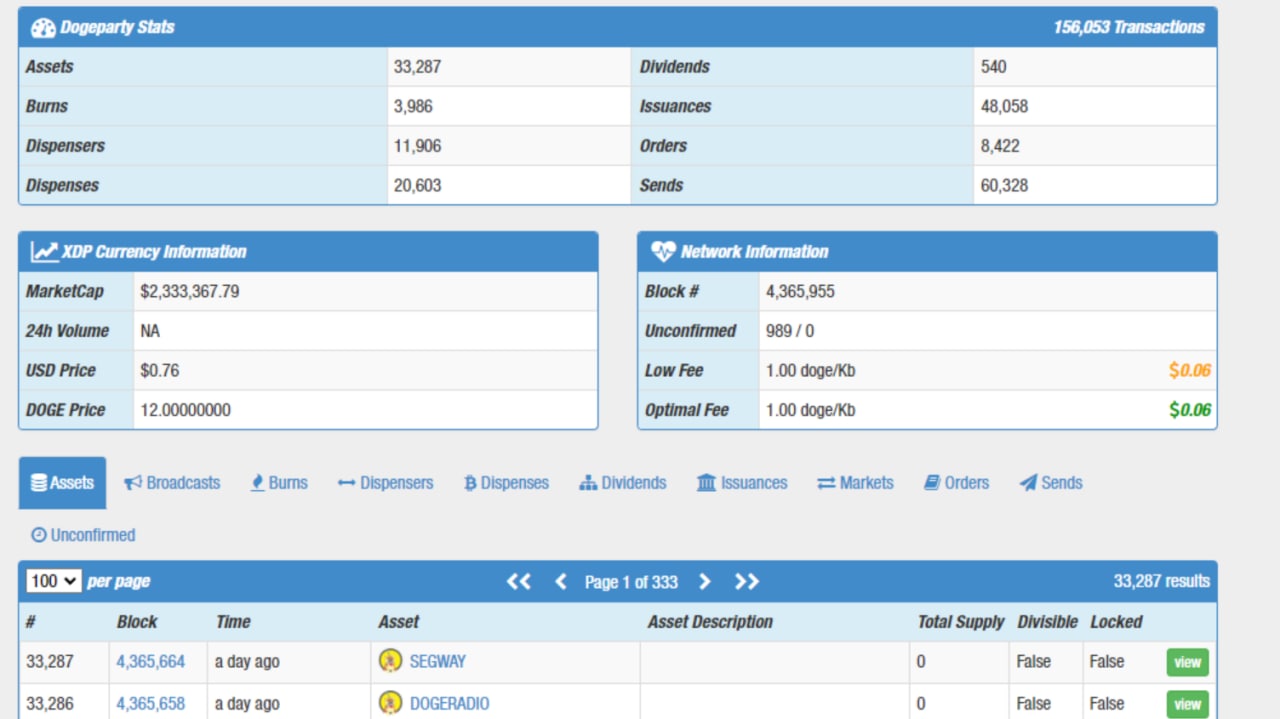Open the Unconfirmed tab
The image size is (1280, 719).
click(x=83, y=535)
